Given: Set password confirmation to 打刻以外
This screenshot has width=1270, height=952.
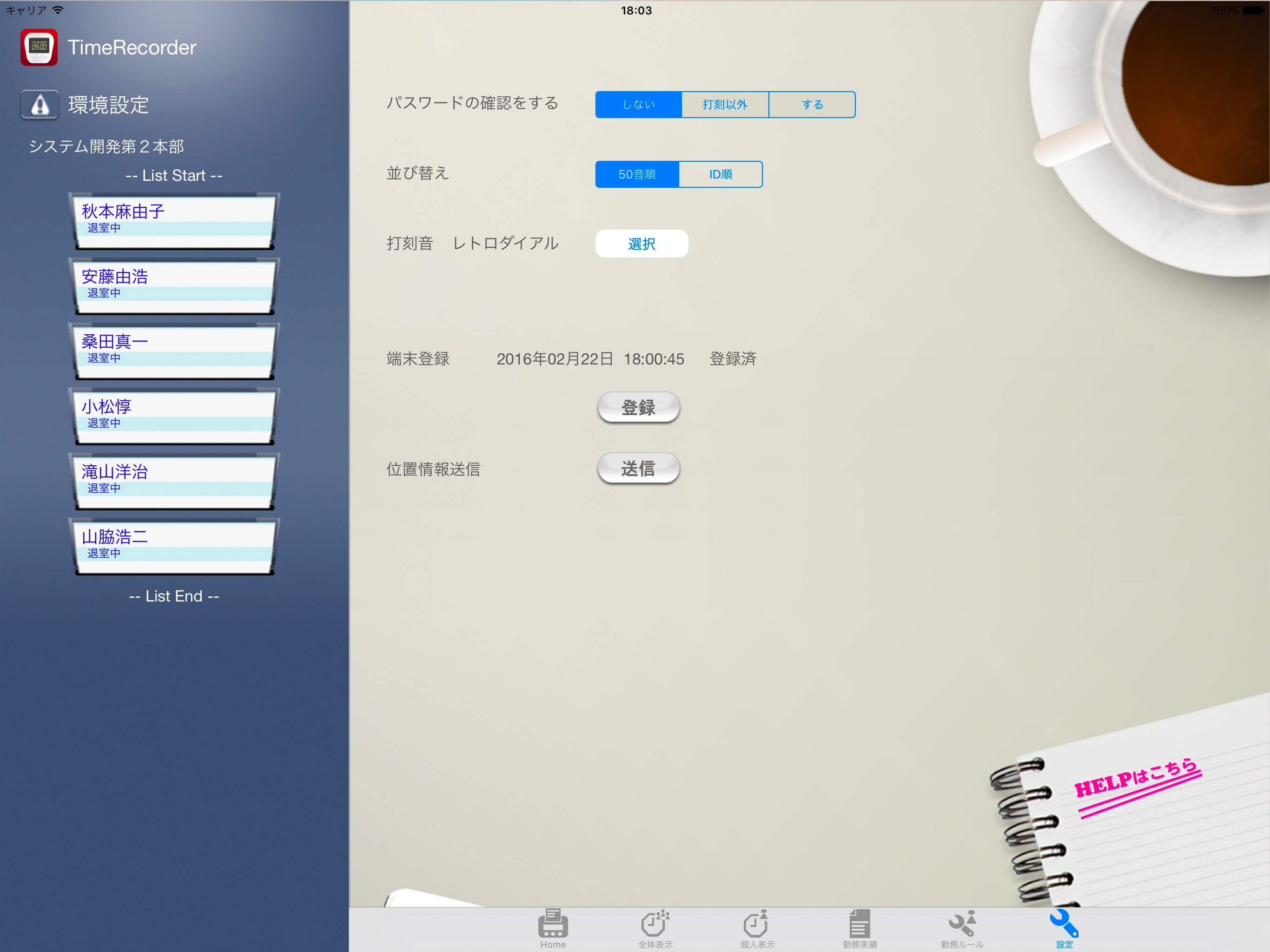Looking at the screenshot, I should 725,105.
